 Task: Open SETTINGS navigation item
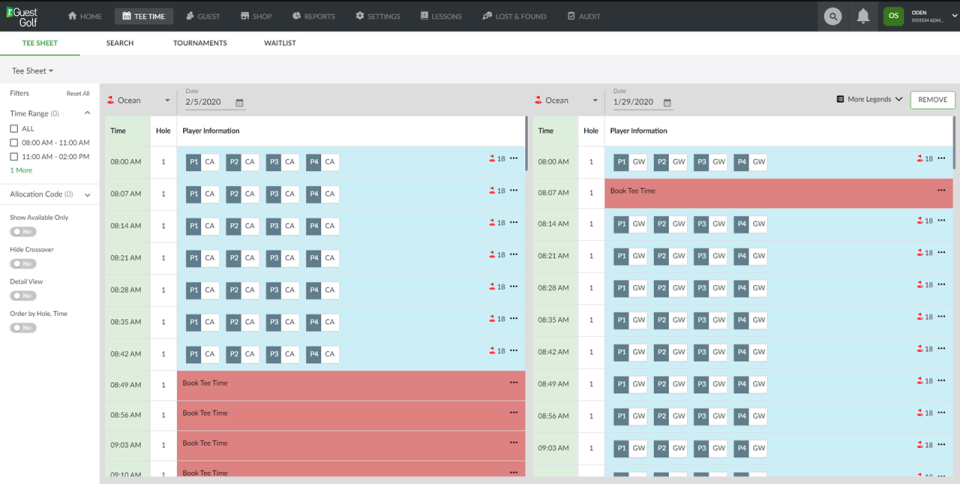[x=378, y=17]
